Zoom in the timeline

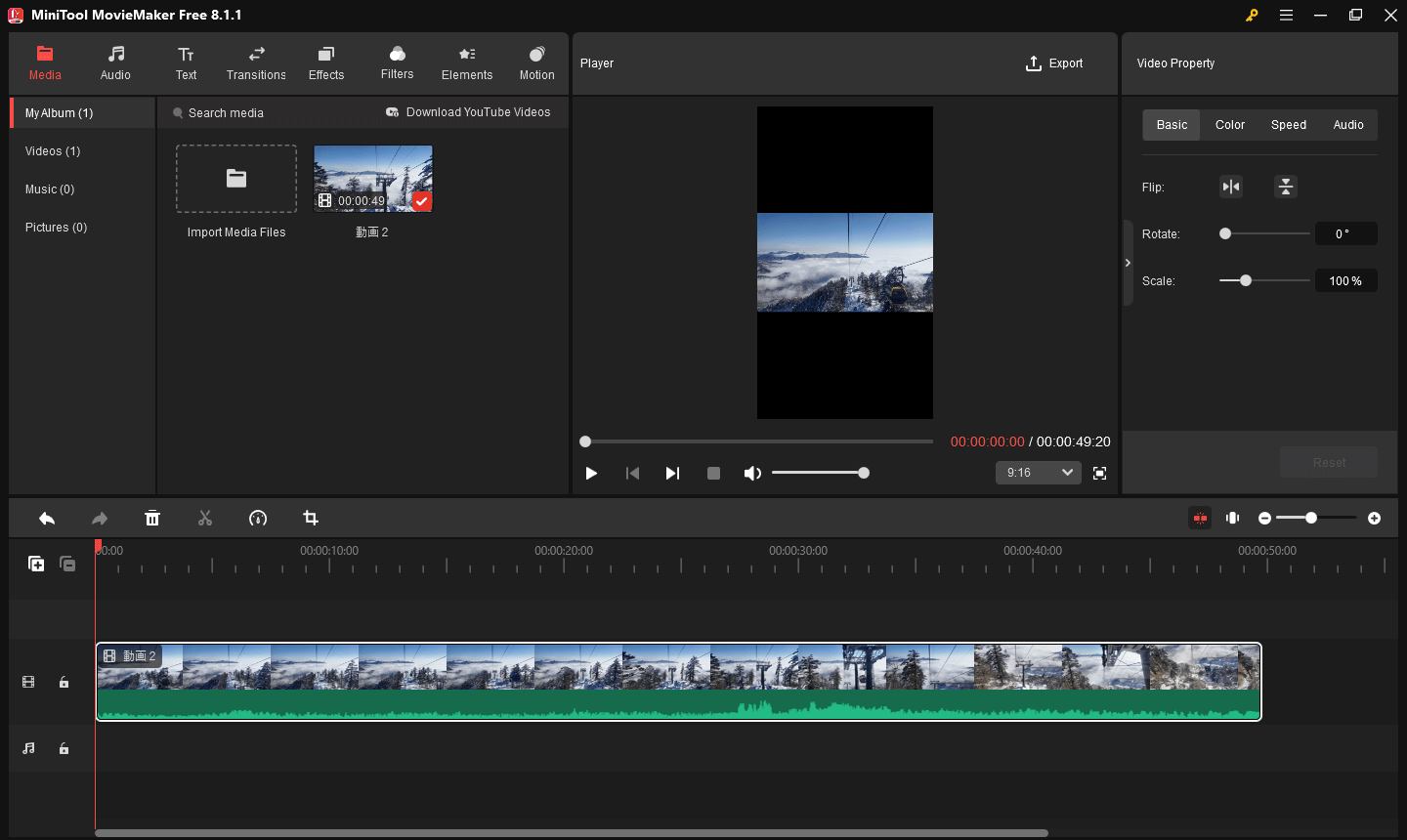(x=1374, y=518)
